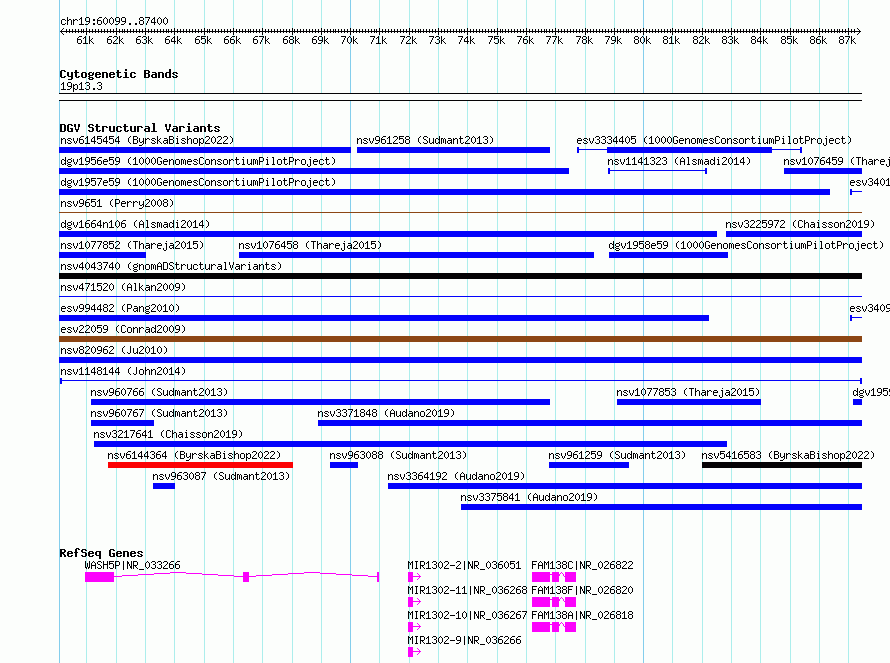Click the MIR1302-10 gene arrow glyph
The width and height of the screenshot is (890, 663).
coord(414,627)
